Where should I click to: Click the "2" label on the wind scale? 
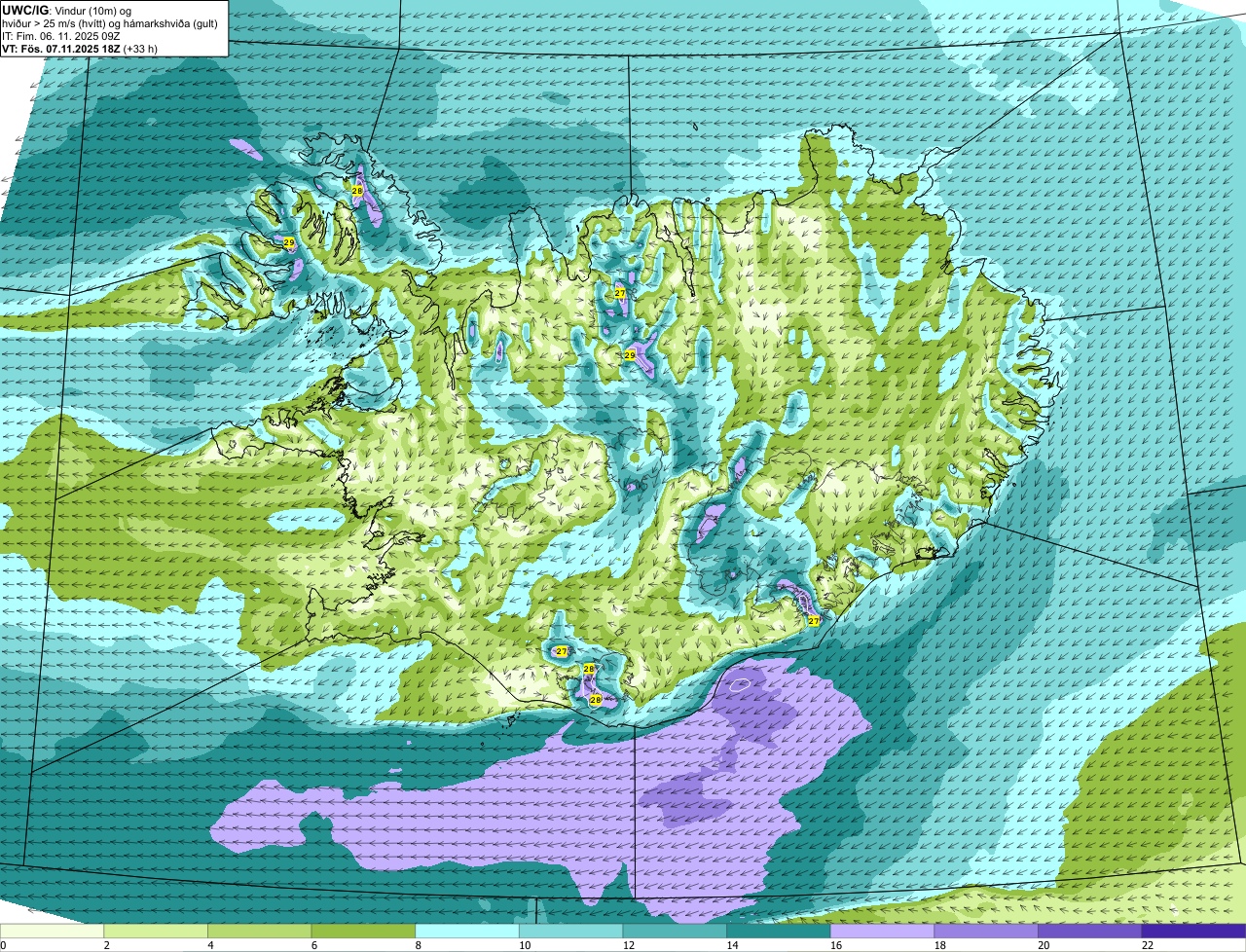coord(106,945)
